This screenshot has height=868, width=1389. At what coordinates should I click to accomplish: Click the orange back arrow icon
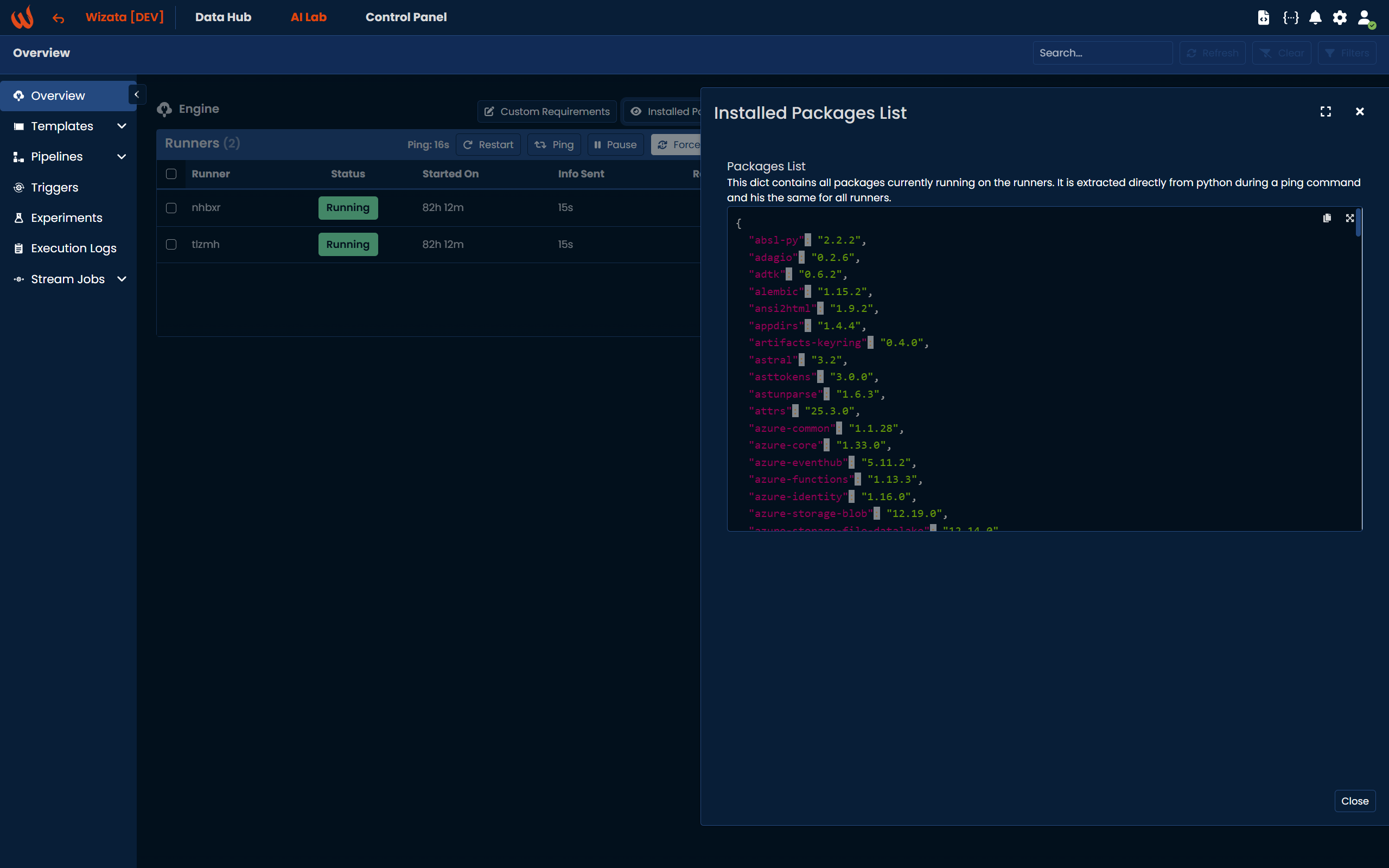point(58,18)
